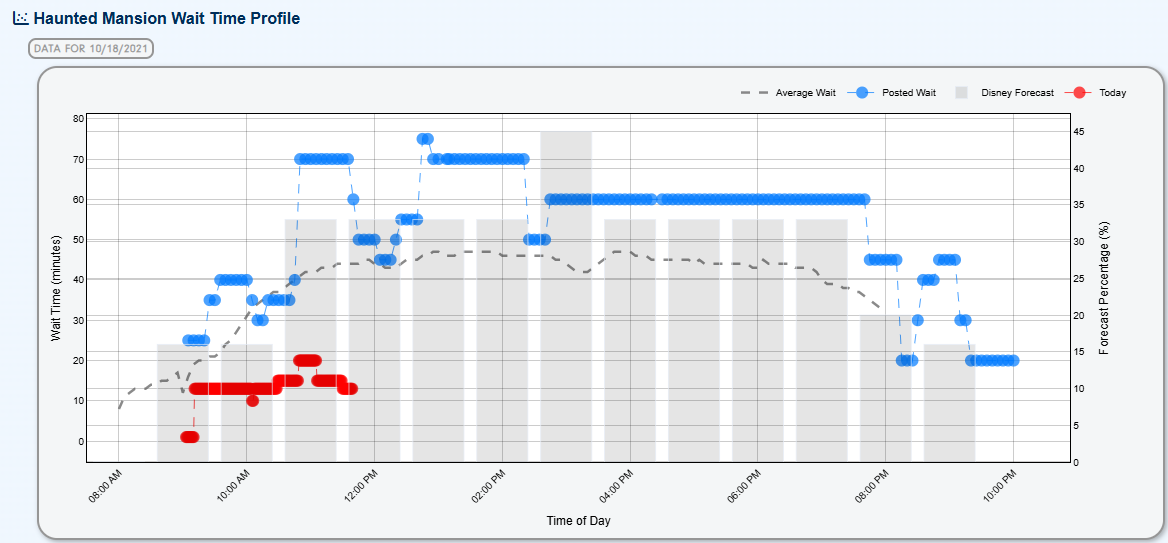The height and width of the screenshot is (543, 1168).
Task: Click the lone red Today point at 10 minutes
Action: point(253,401)
